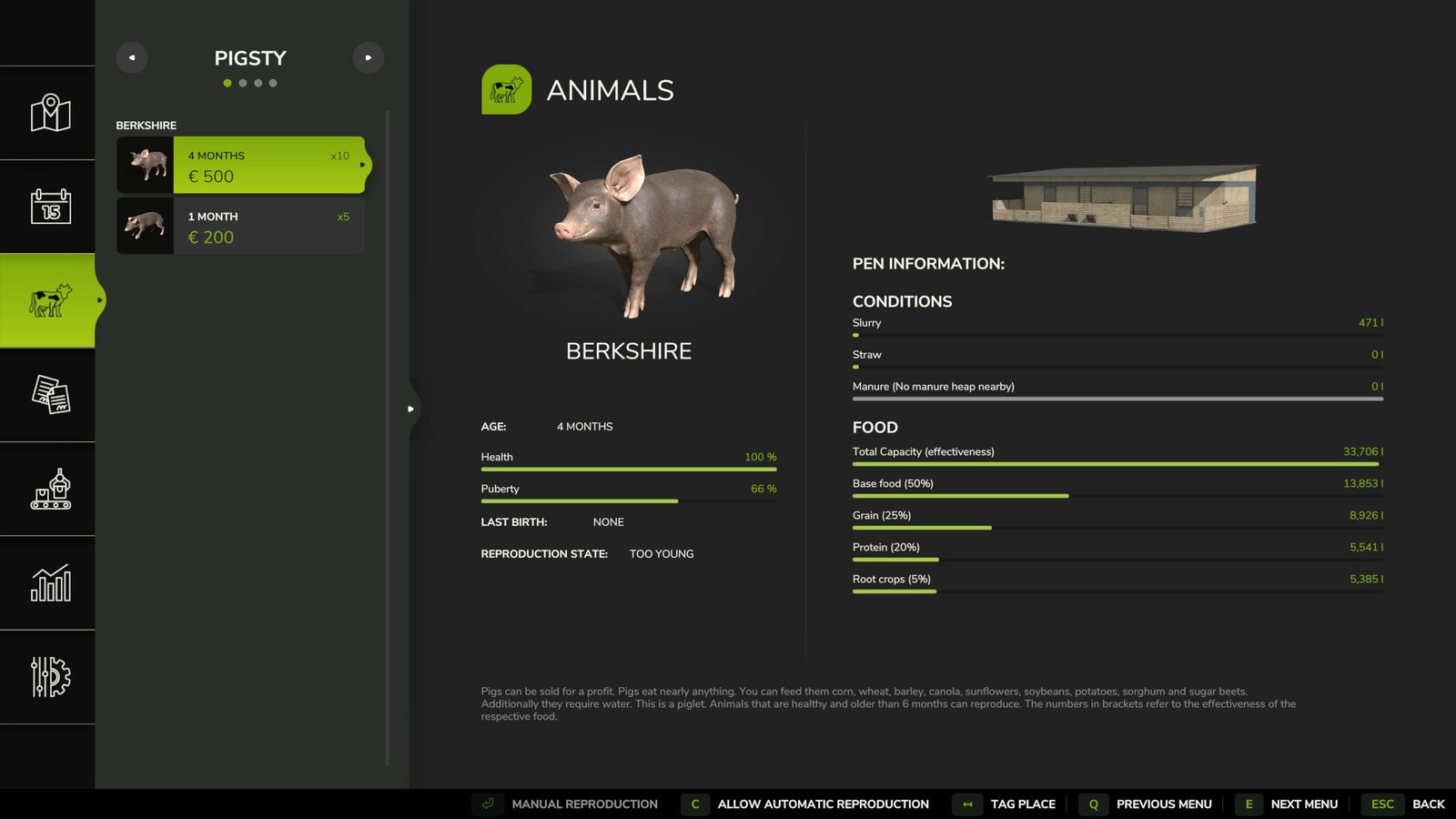Image resolution: width=1456 pixels, height=819 pixels.
Task: Open the statistics bar-chart icon
Action: coord(49,582)
